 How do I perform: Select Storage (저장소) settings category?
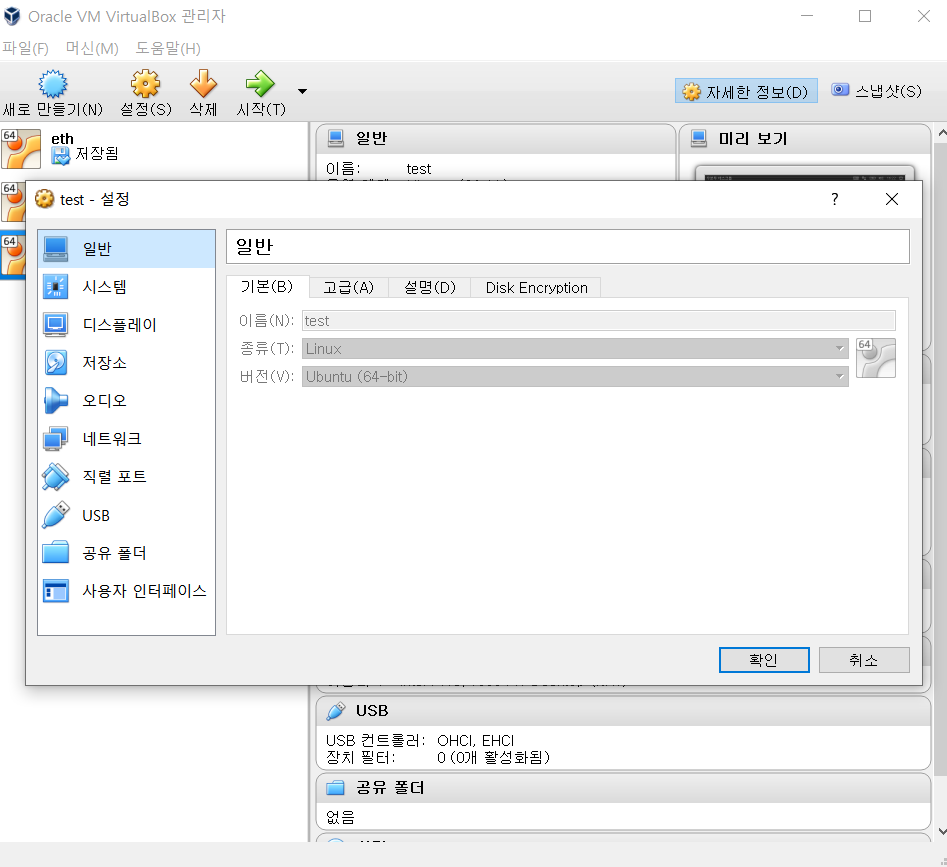click(126, 363)
